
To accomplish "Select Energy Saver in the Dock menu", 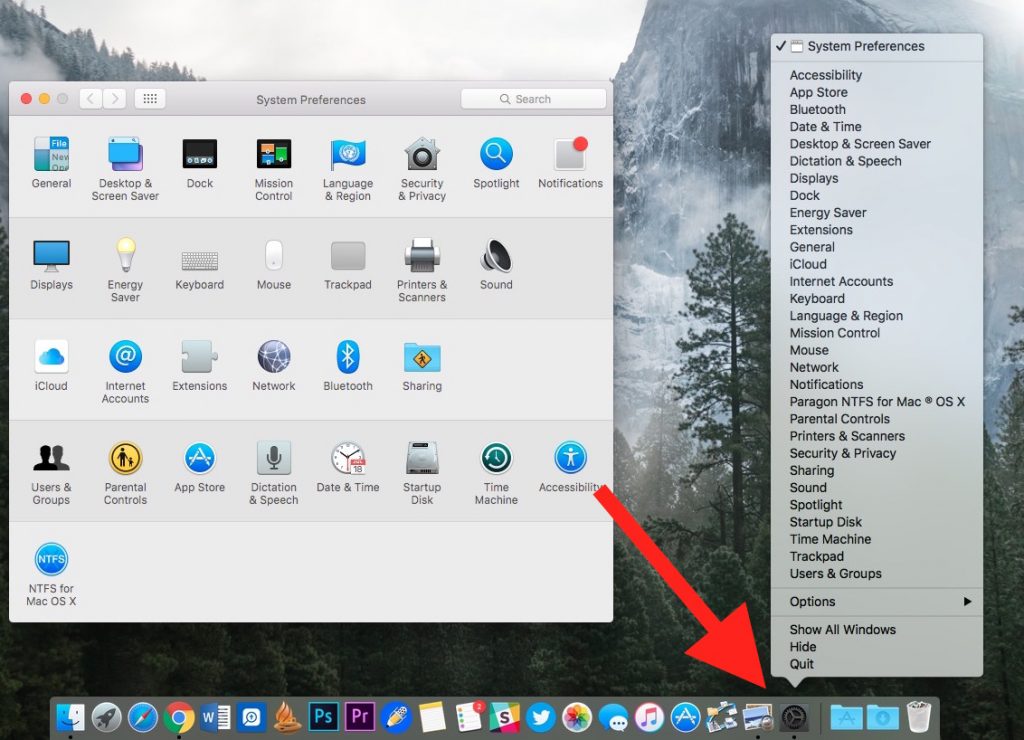I will [828, 213].
